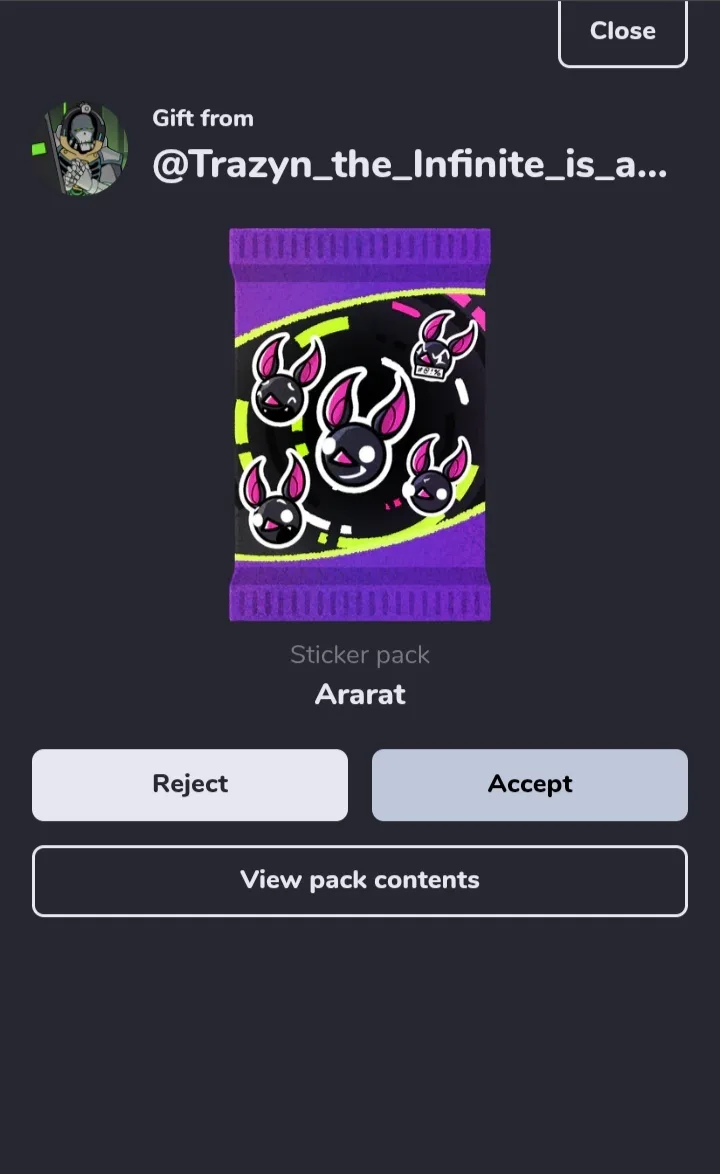Screen dimensions: 720x1174
Task: View pack contents
Action: 359,880
